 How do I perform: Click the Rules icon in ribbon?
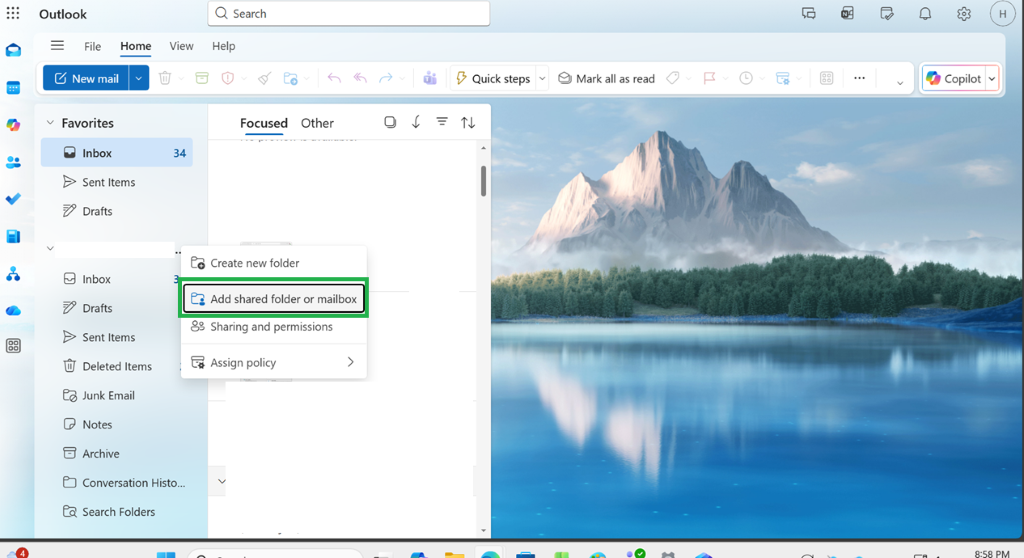click(x=782, y=78)
